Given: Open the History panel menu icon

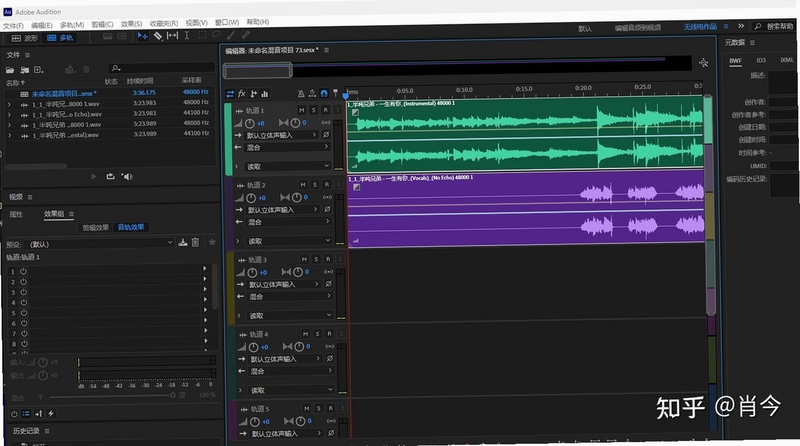Looking at the screenshot, I should pos(47,431).
